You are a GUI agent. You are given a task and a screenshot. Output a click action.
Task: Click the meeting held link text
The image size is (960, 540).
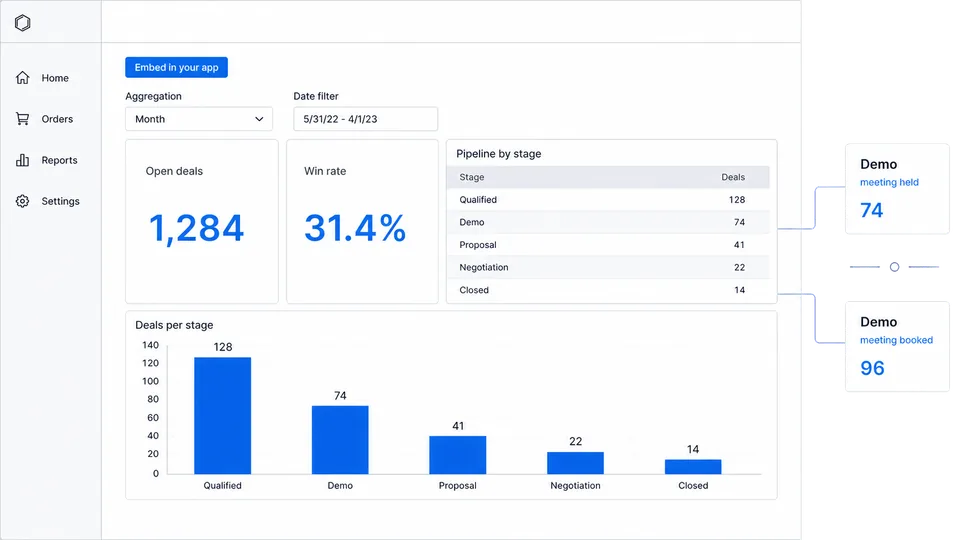click(x=889, y=182)
